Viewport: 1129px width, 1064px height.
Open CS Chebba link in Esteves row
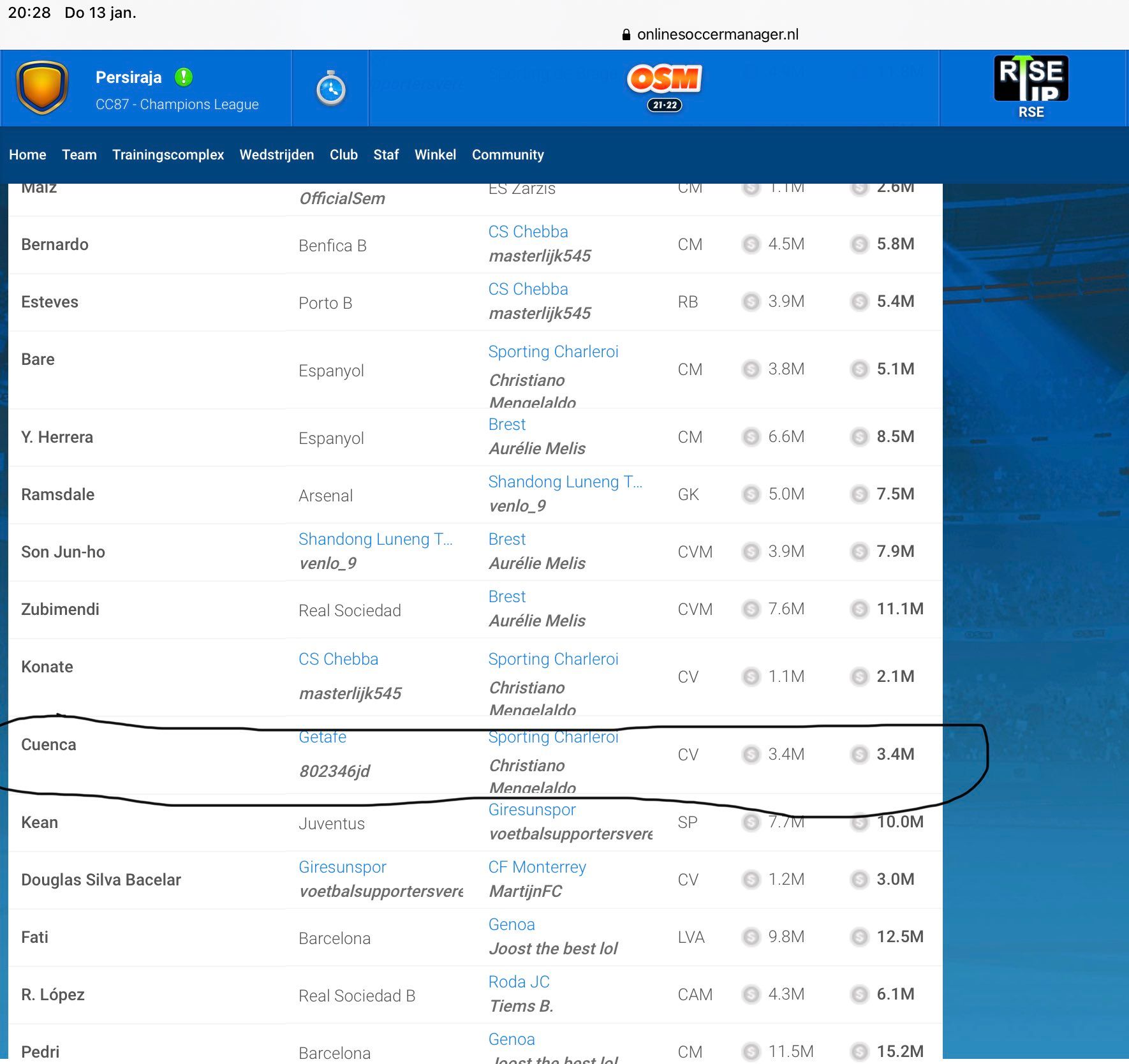coord(528,289)
